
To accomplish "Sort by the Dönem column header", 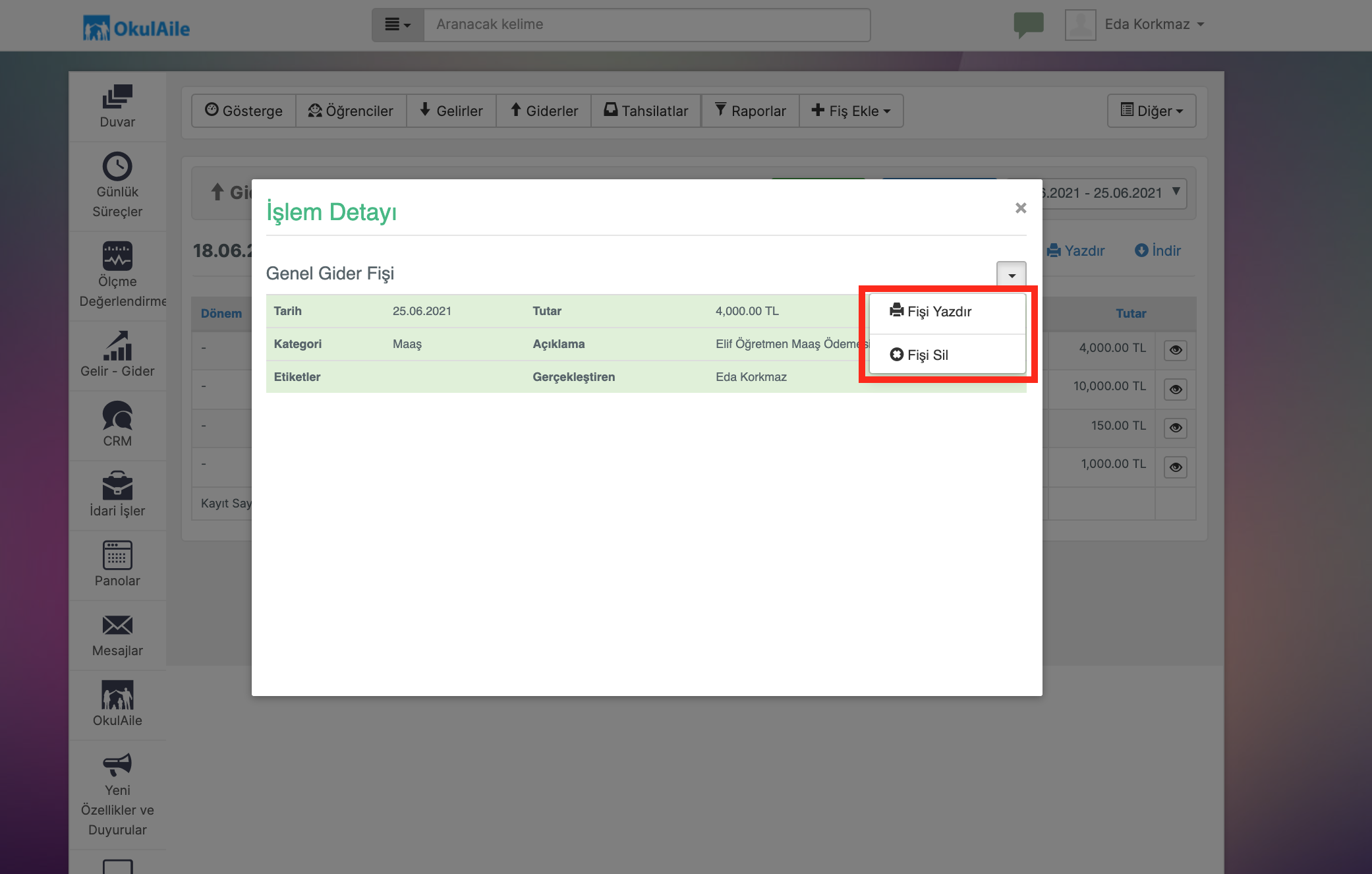I will click(221, 314).
